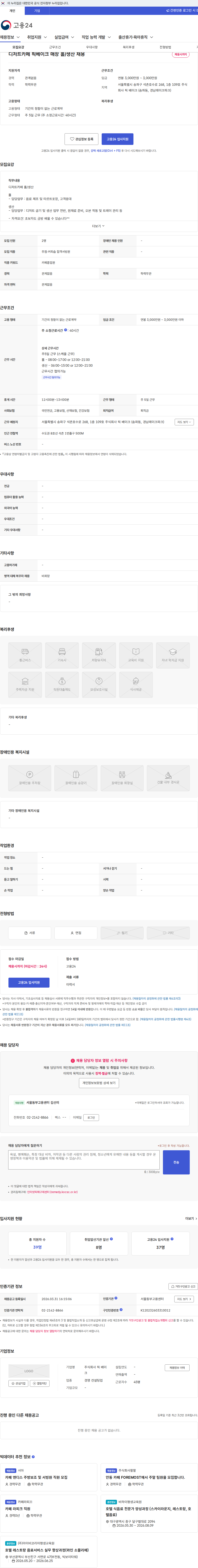Open the 고용24 logo home link
Image resolution: width=198 pixels, height=1568 pixels.
(x=17, y=25)
